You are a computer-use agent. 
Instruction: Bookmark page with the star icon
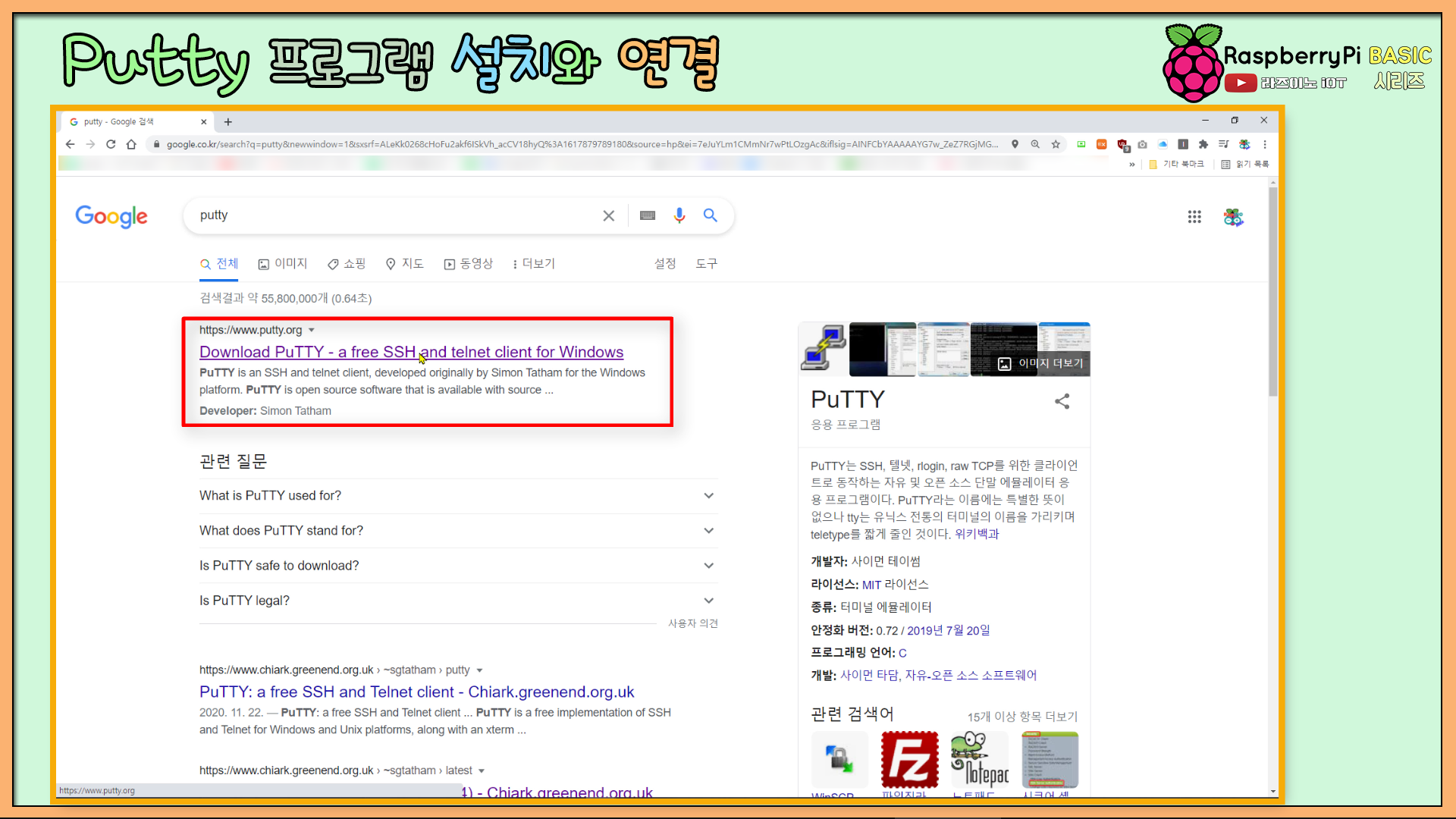point(1056,144)
